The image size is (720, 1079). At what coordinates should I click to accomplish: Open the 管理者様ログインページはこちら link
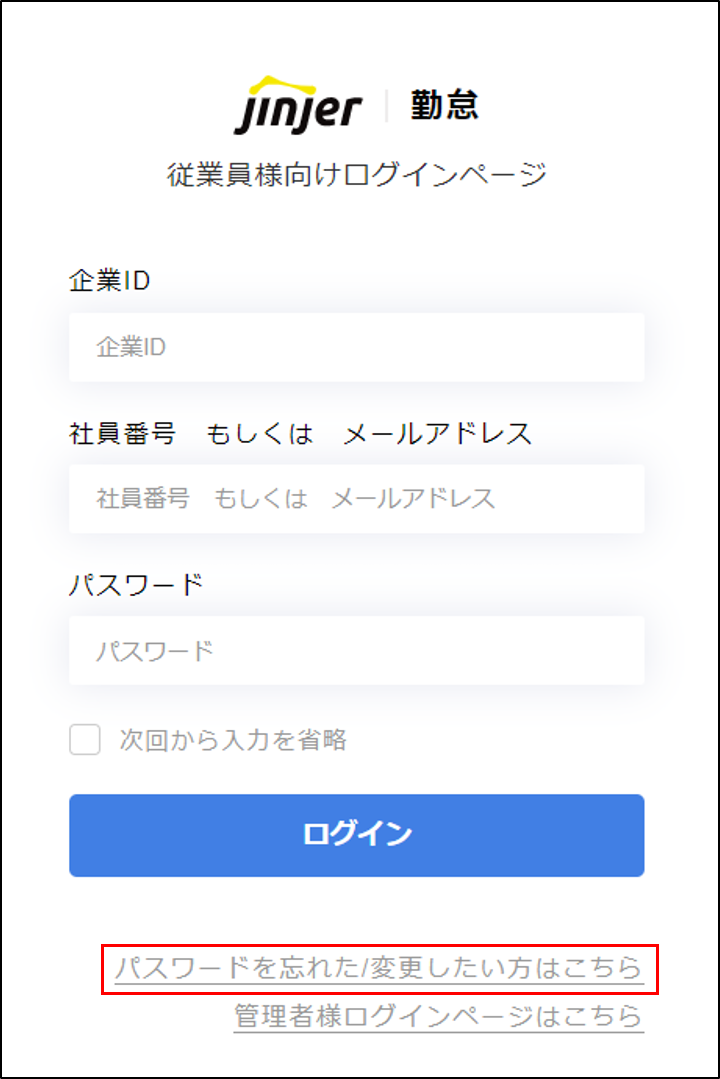tap(438, 1017)
